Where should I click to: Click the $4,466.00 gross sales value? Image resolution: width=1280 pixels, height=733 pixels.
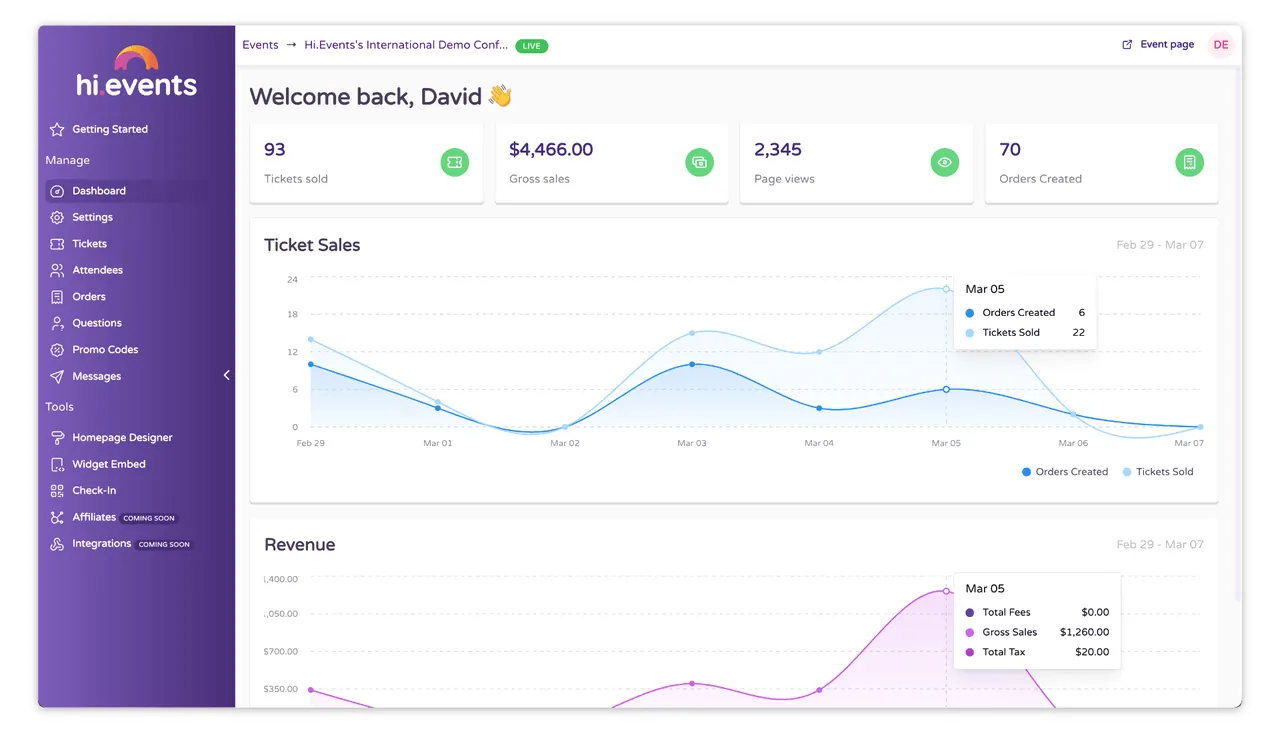coord(551,150)
